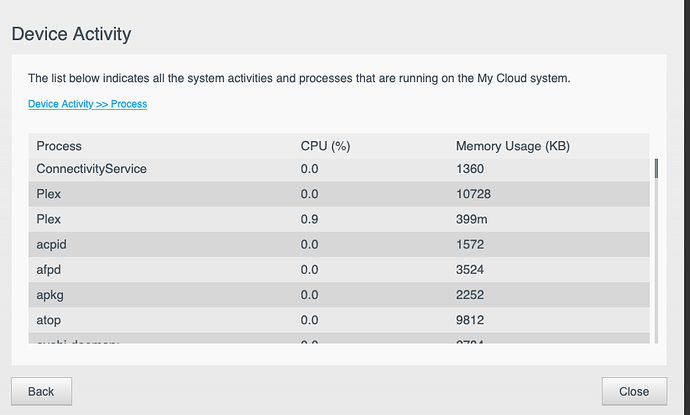Click the 1360 memory usage value

point(470,169)
